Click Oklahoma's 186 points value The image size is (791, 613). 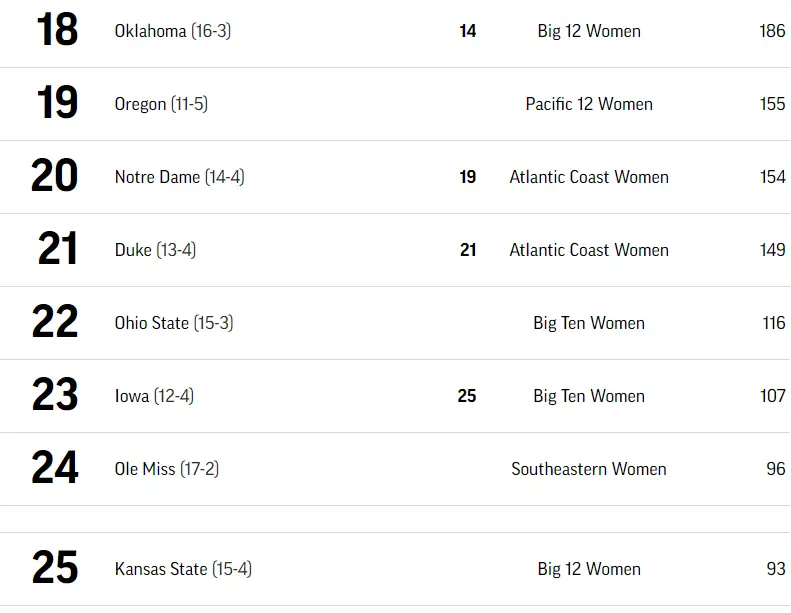[x=772, y=31]
